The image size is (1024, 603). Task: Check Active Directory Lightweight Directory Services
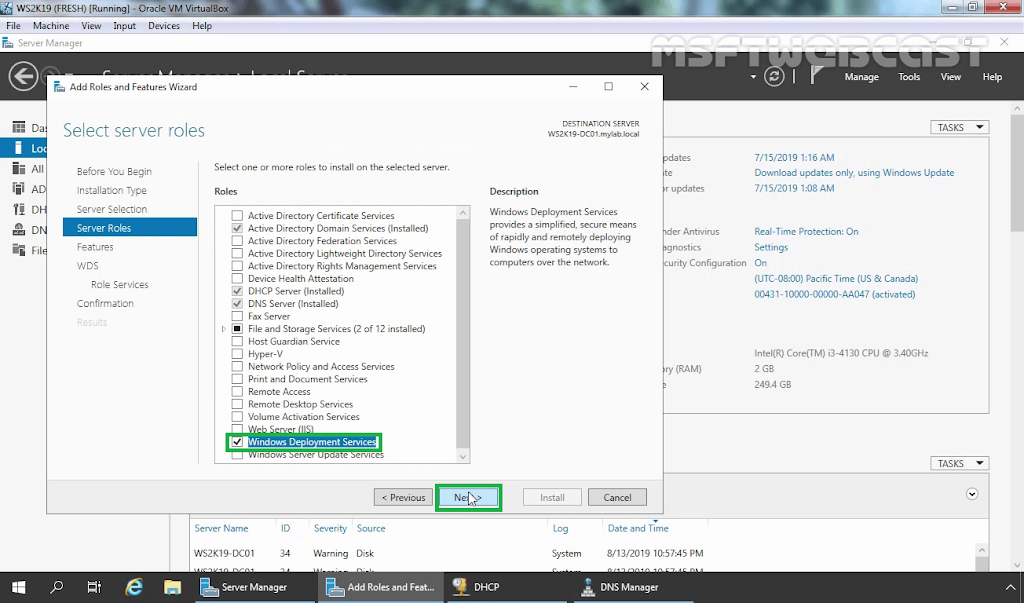237,253
